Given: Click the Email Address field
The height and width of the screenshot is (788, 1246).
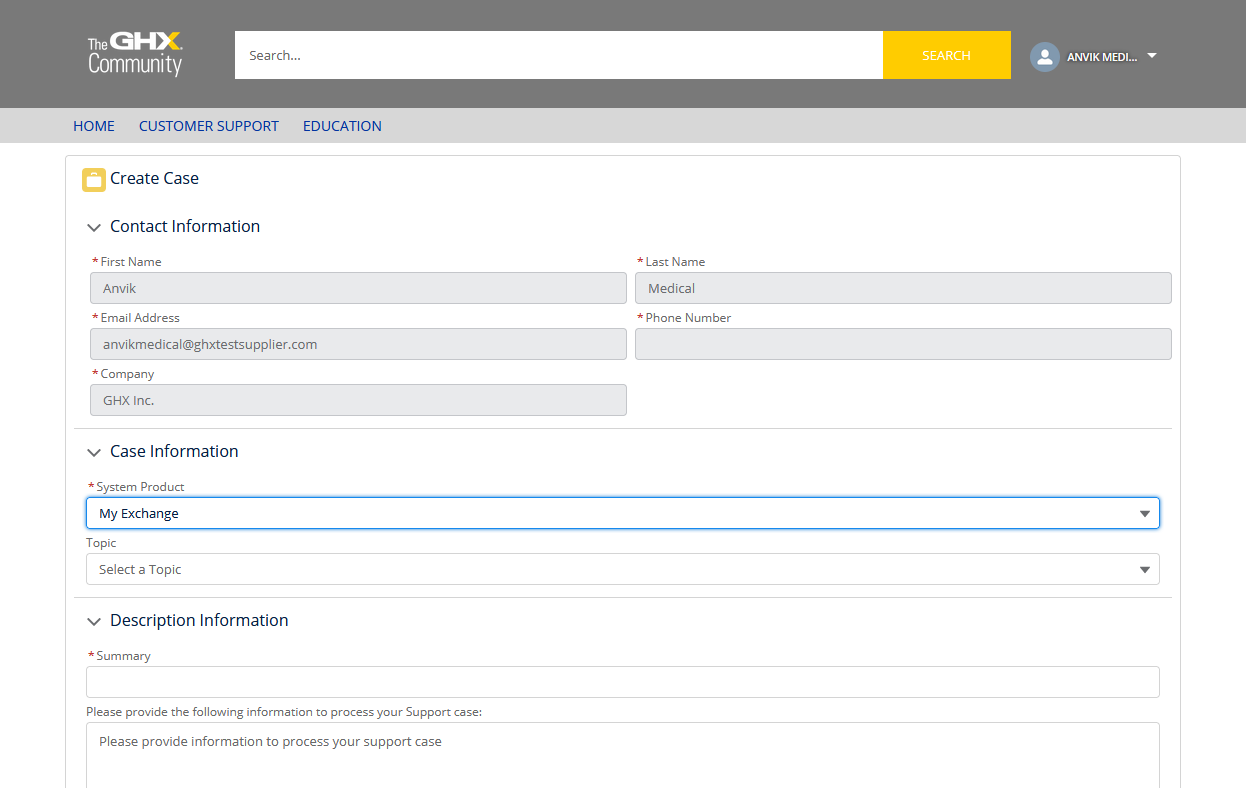Looking at the screenshot, I should pos(358,344).
